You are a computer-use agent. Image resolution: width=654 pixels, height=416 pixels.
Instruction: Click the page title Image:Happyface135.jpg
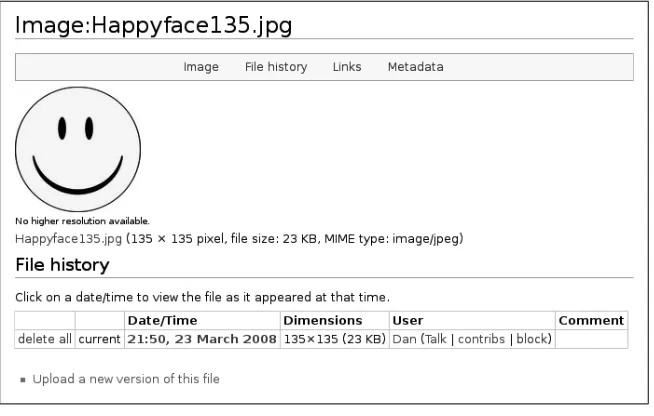click(x=153, y=25)
